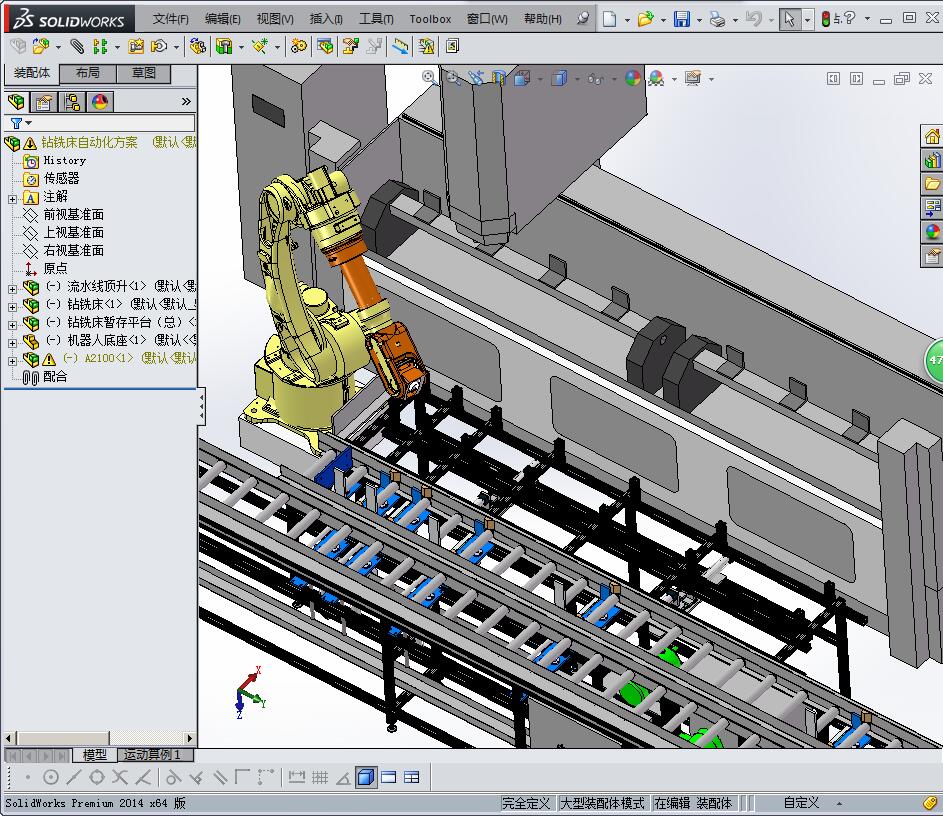Open the Save button dropdown arrow
Image resolution: width=943 pixels, height=816 pixels.
pos(699,20)
